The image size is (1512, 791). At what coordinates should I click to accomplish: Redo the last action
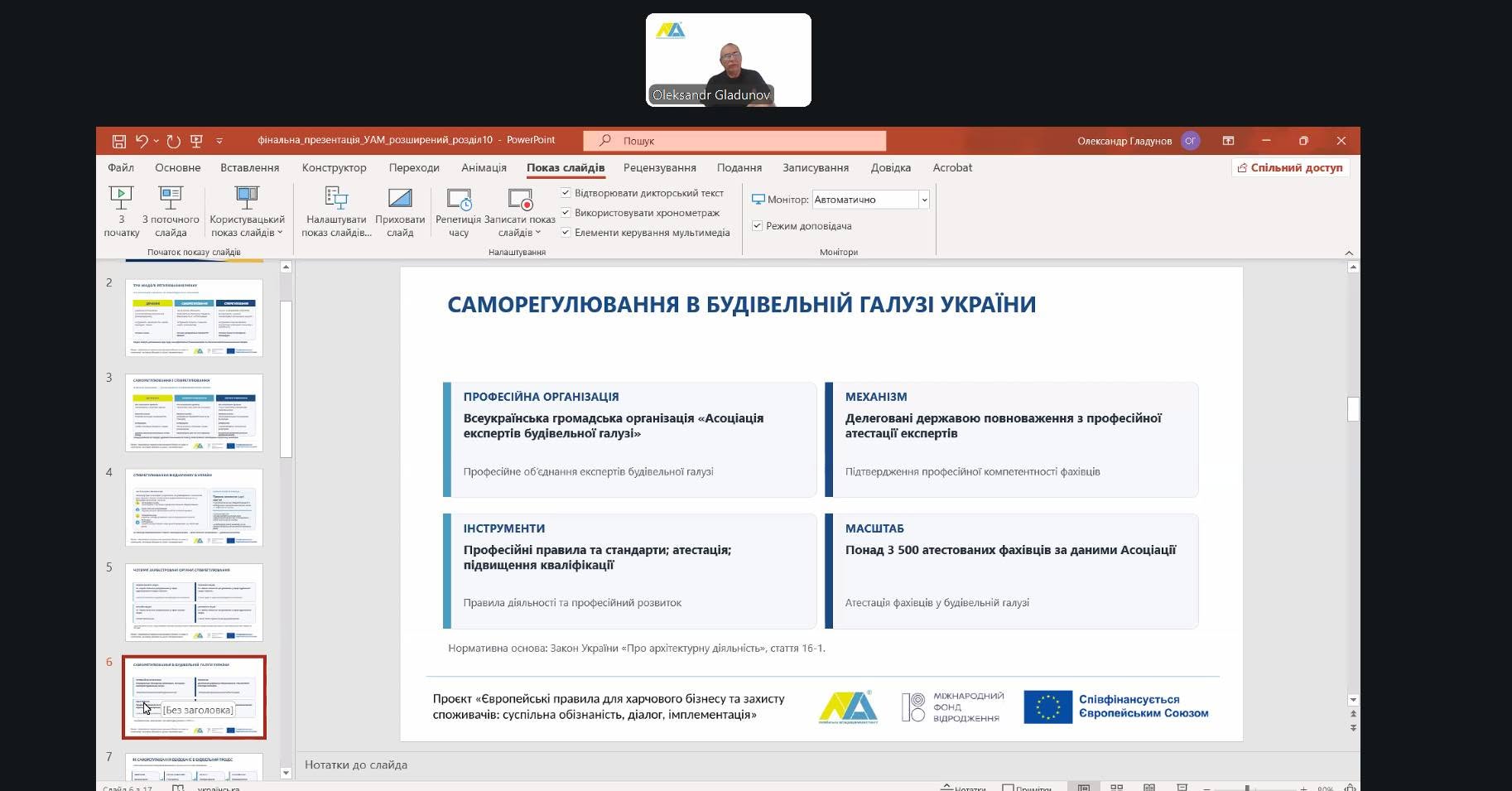[x=173, y=141]
